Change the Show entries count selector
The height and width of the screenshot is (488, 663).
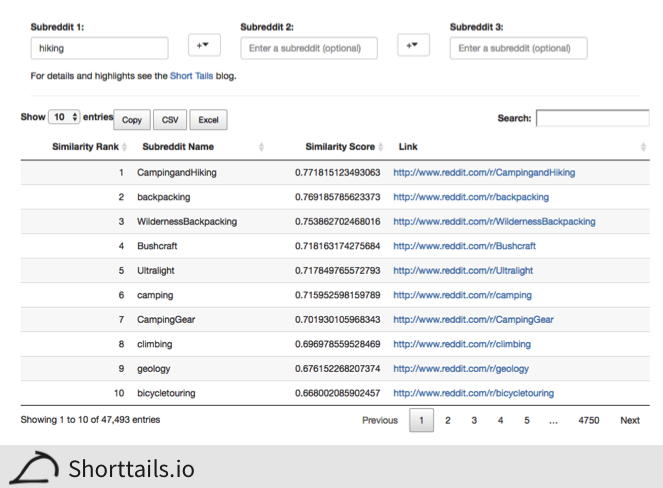click(65, 117)
